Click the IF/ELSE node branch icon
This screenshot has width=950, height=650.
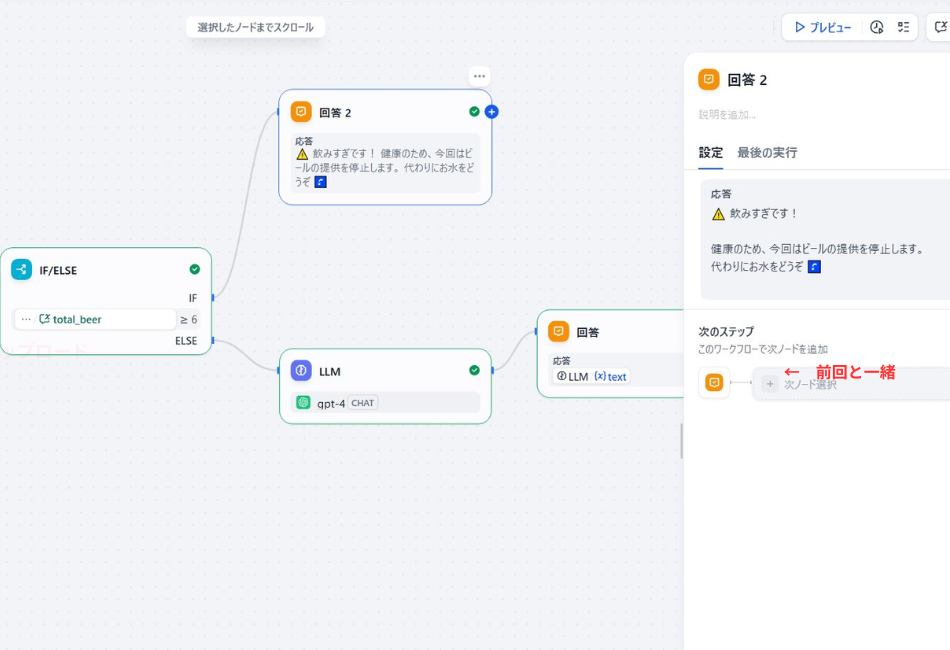[x=23, y=269]
